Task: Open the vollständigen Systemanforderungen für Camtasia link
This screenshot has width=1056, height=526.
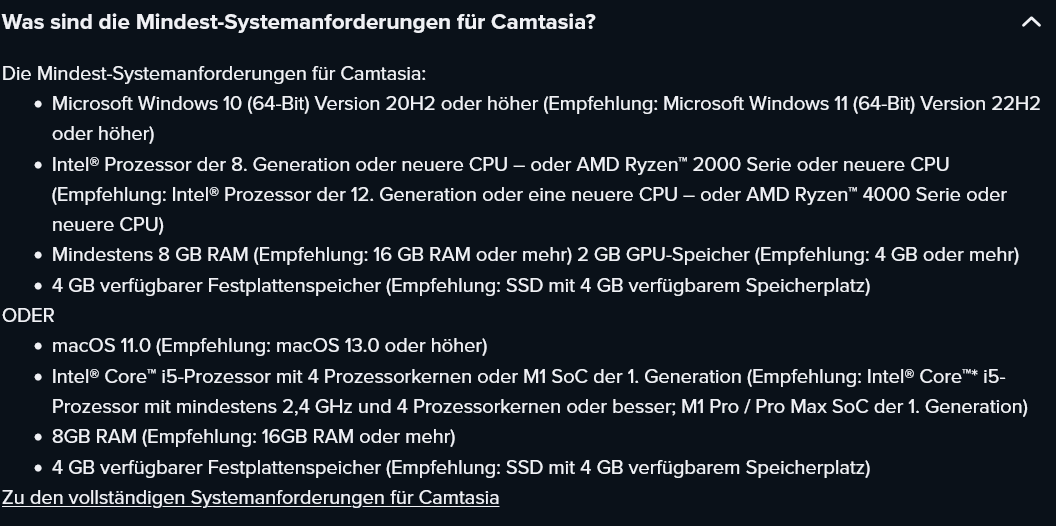Action: (x=251, y=498)
